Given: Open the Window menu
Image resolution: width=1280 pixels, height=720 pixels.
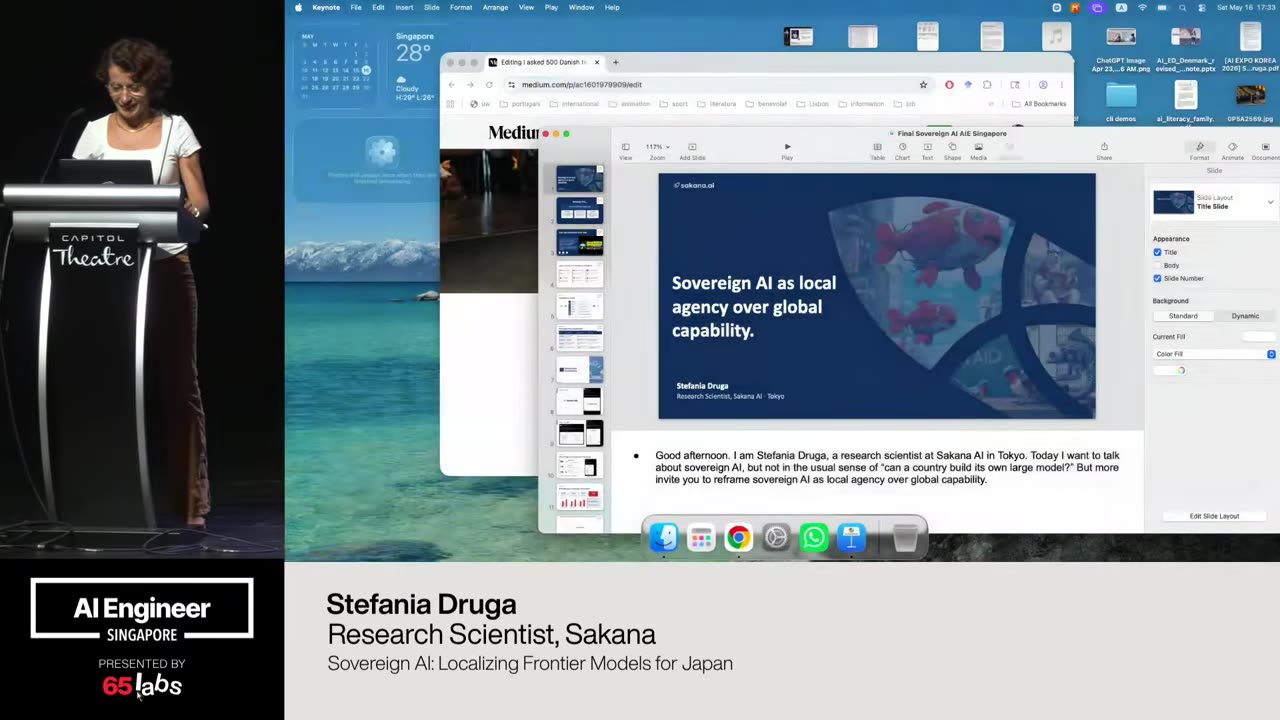Looking at the screenshot, I should 581,7.
